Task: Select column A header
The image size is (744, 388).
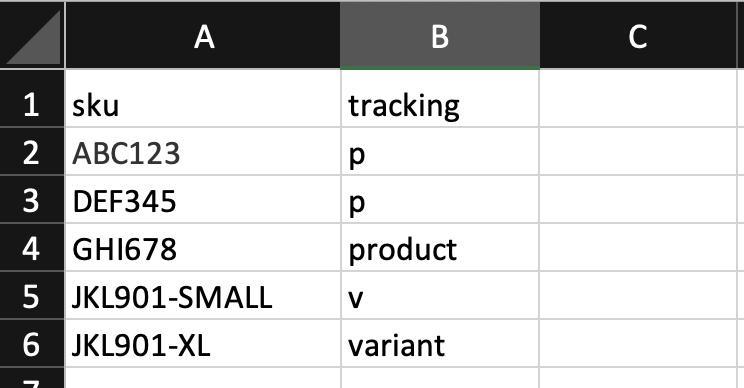Action: [203, 36]
